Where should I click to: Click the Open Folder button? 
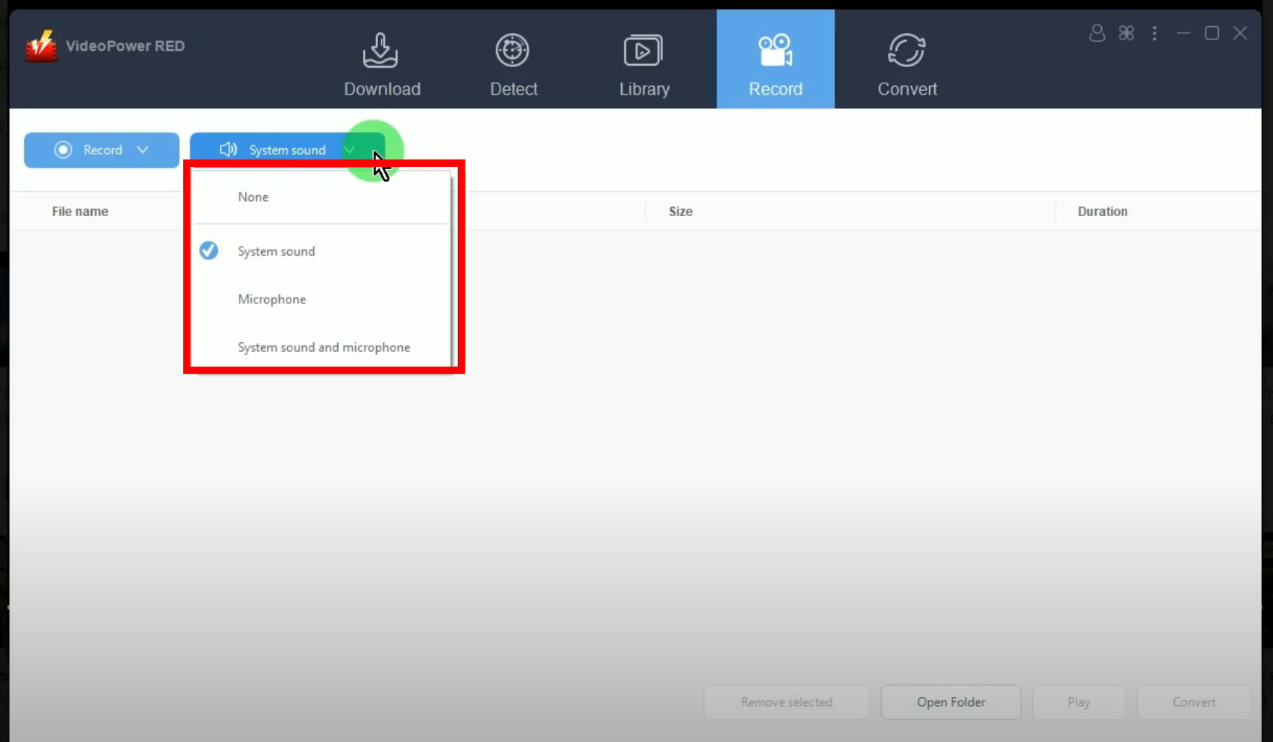tap(949, 702)
